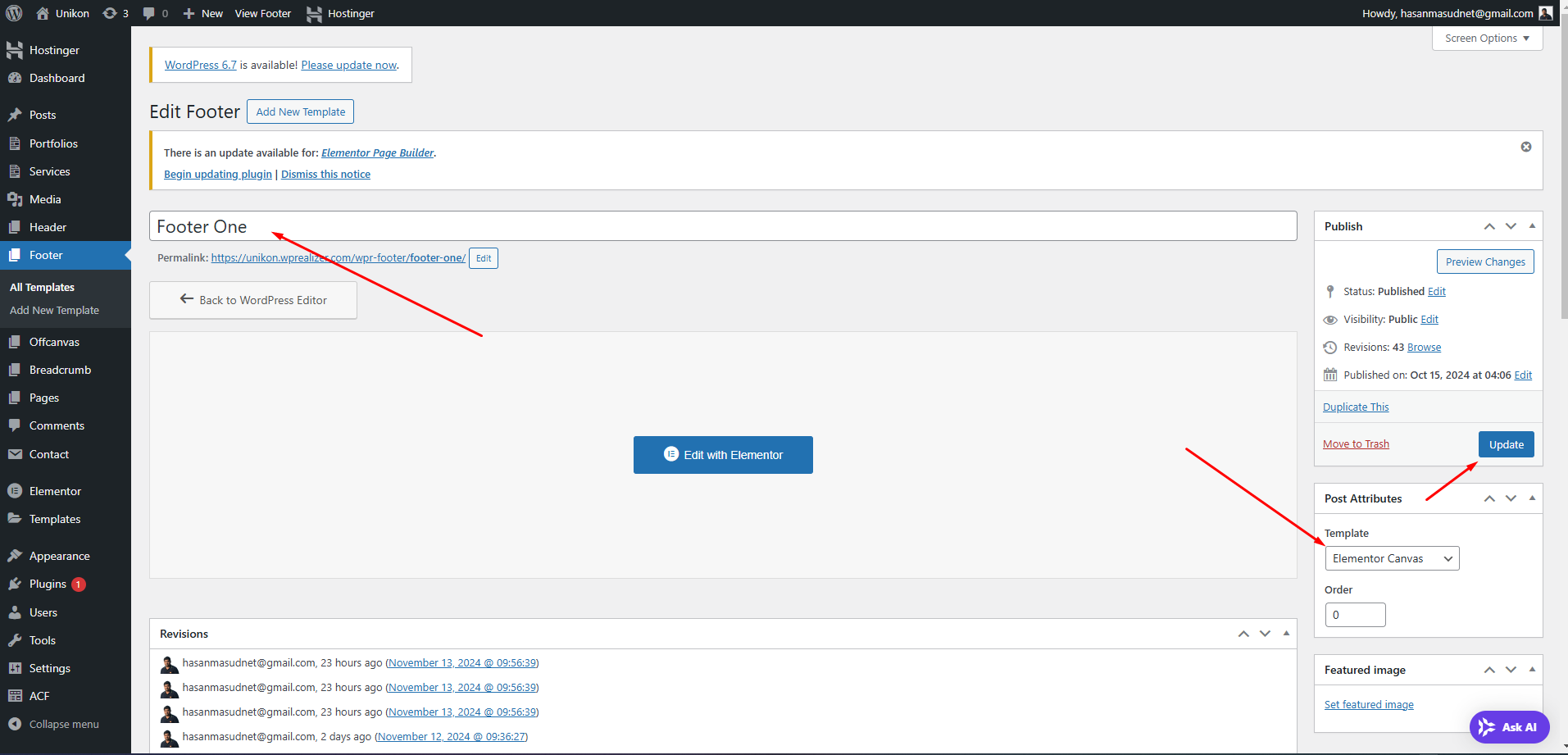
Task: Move Featured image panel down with chevron
Action: (1511, 670)
